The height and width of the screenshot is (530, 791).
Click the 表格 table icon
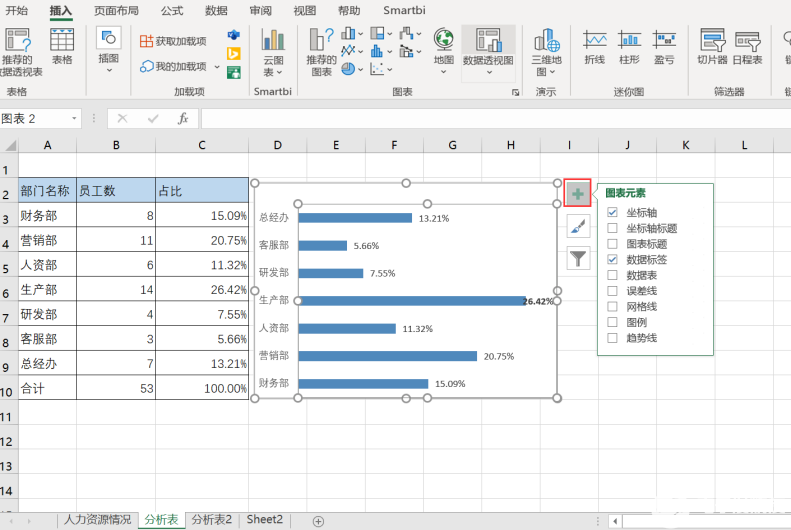tap(62, 46)
